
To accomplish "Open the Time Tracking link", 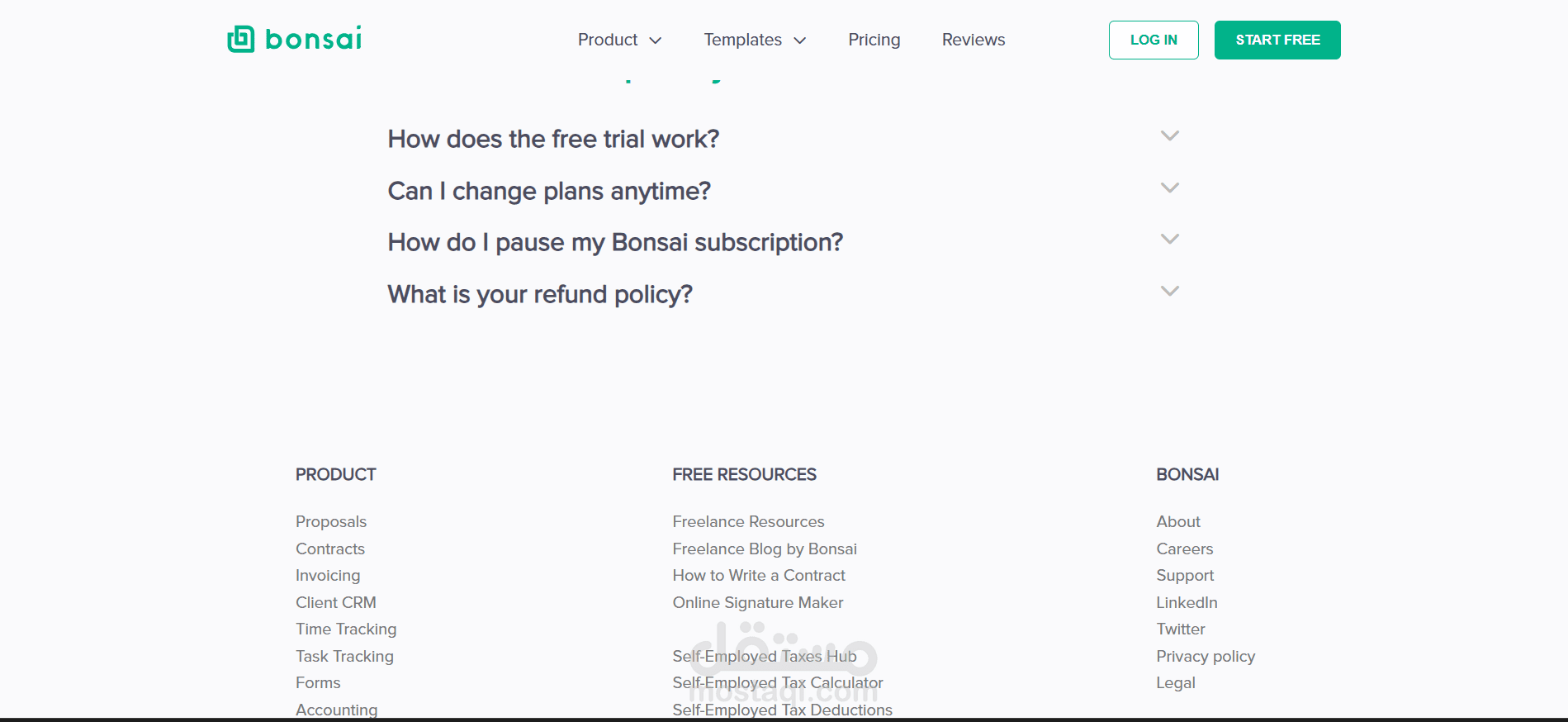I will tap(346, 629).
